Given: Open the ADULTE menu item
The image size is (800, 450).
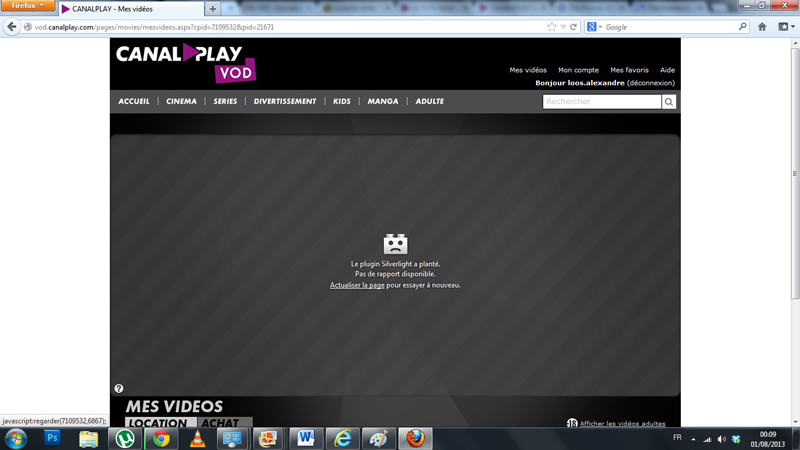Looking at the screenshot, I should [430, 102].
